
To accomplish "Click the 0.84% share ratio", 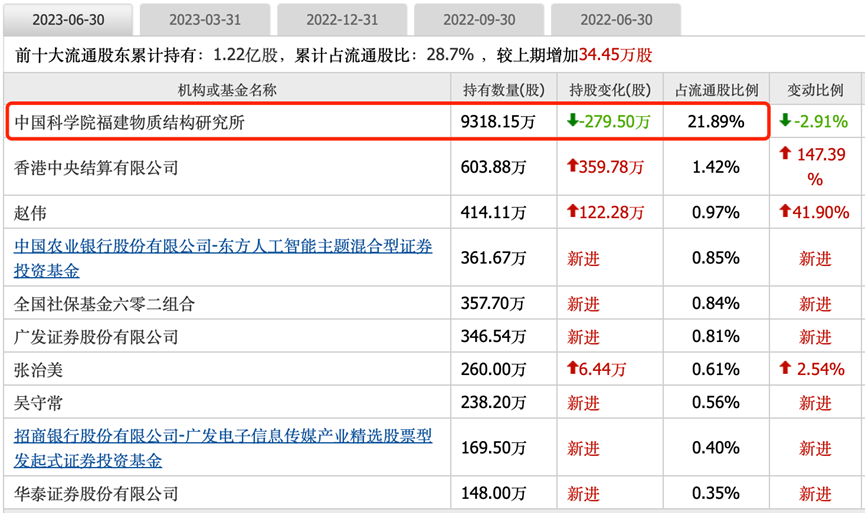I will pyautogui.click(x=716, y=303).
